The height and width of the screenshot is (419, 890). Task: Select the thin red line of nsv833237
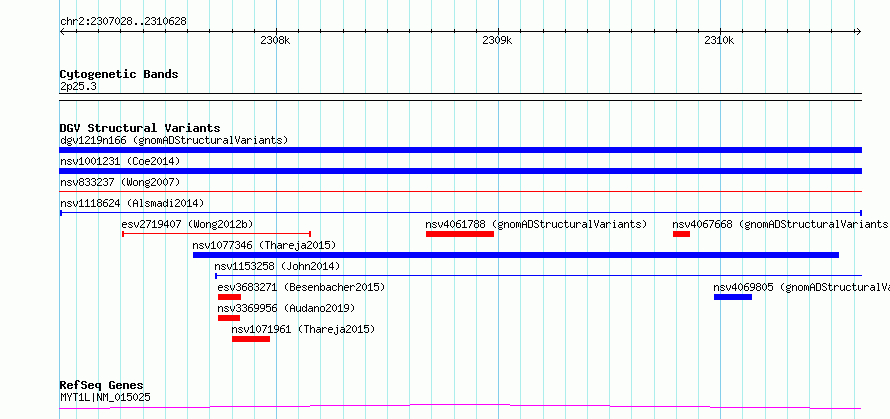pyautogui.click(x=461, y=192)
